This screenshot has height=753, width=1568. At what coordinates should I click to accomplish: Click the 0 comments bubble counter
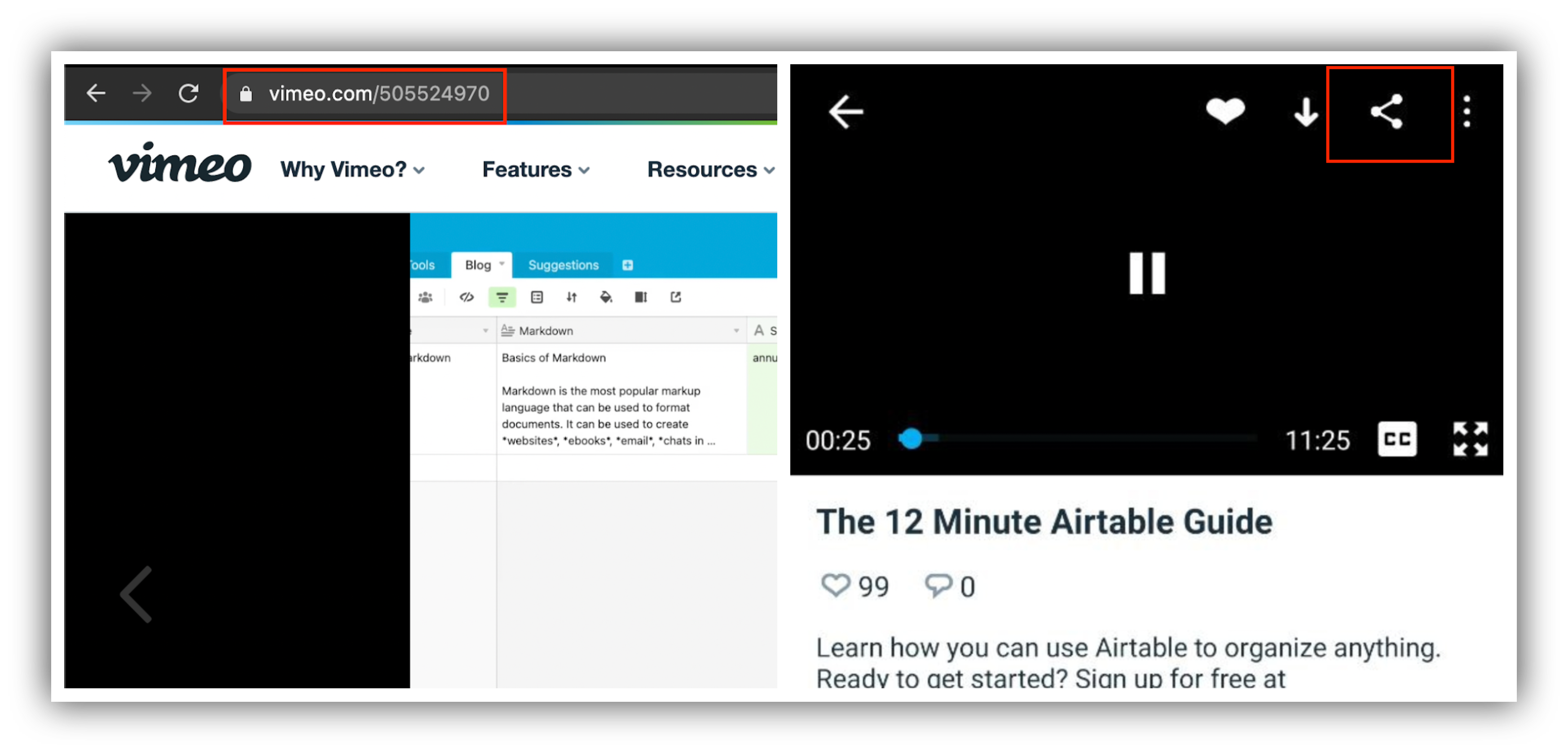pos(950,587)
